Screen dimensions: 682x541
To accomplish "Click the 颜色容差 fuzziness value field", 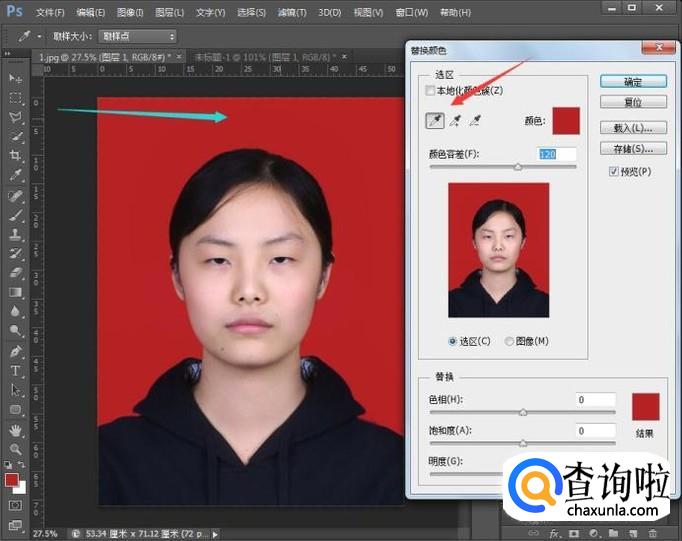I will tap(557, 154).
